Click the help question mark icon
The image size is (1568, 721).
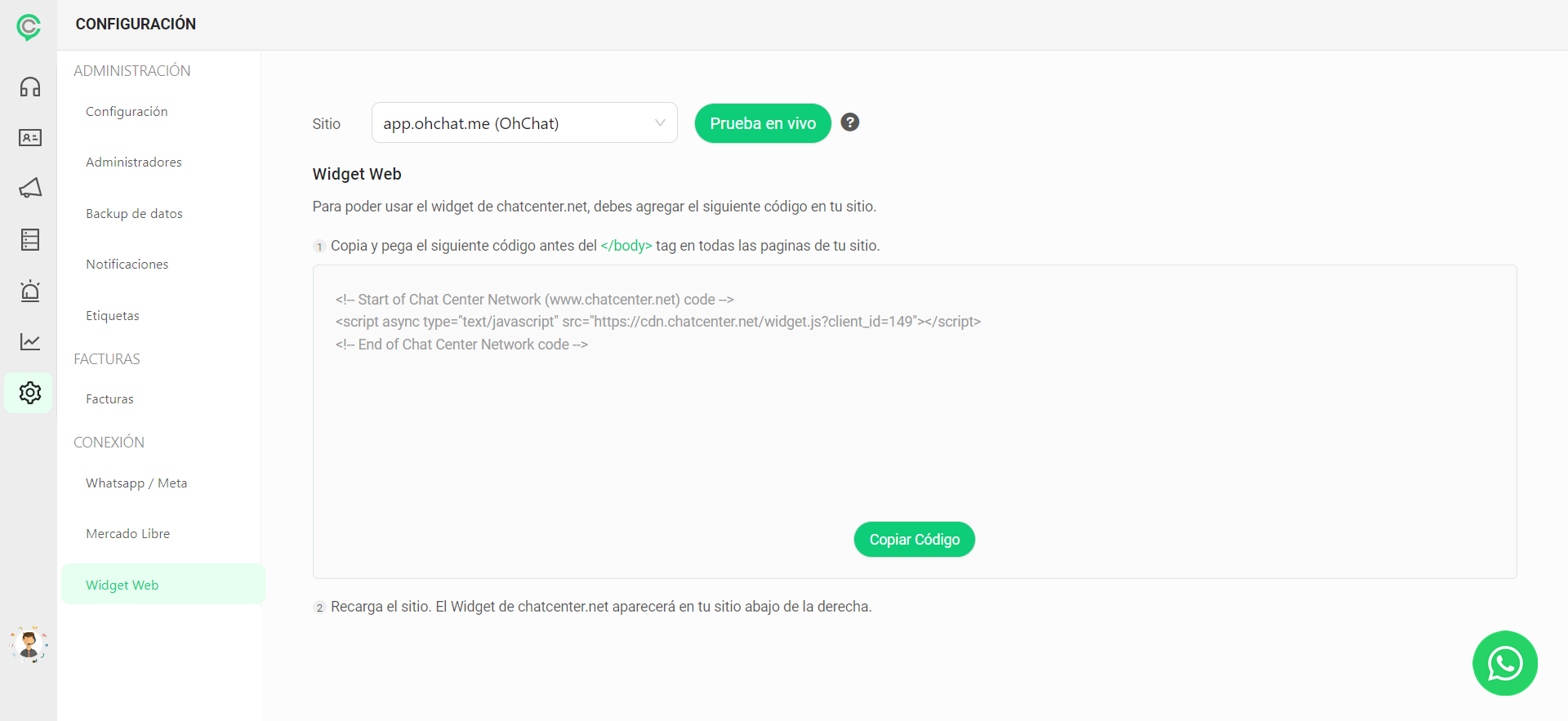[x=850, y=122]
